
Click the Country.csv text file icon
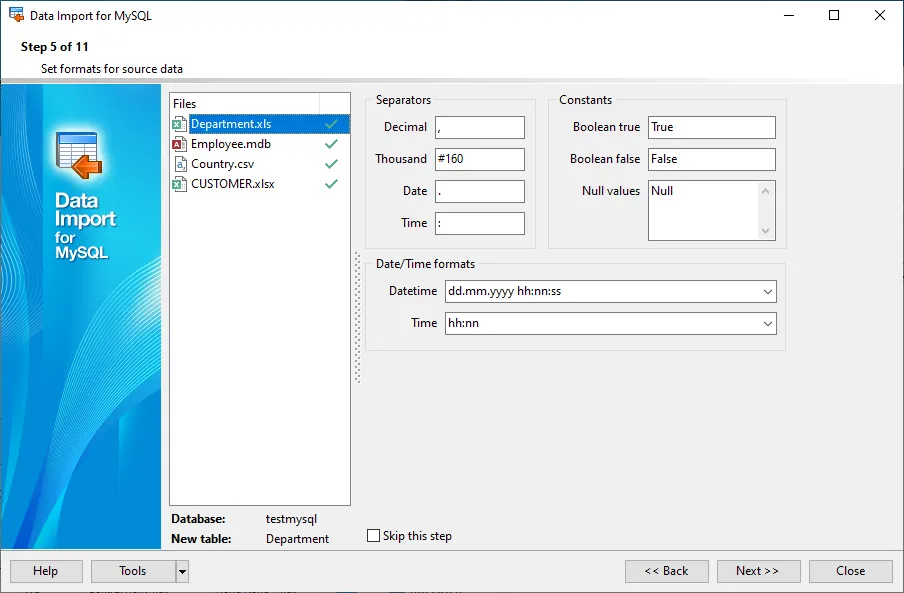pos(180,164)
